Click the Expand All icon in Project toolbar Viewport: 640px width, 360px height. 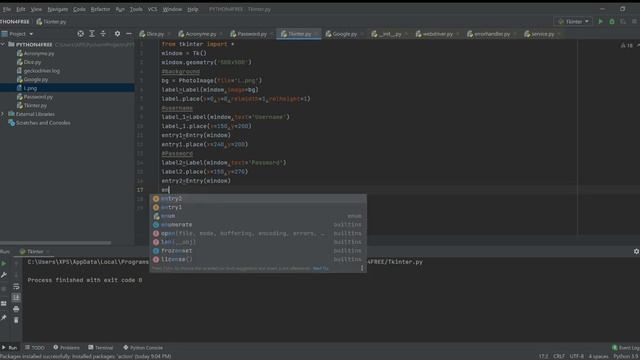92,34
